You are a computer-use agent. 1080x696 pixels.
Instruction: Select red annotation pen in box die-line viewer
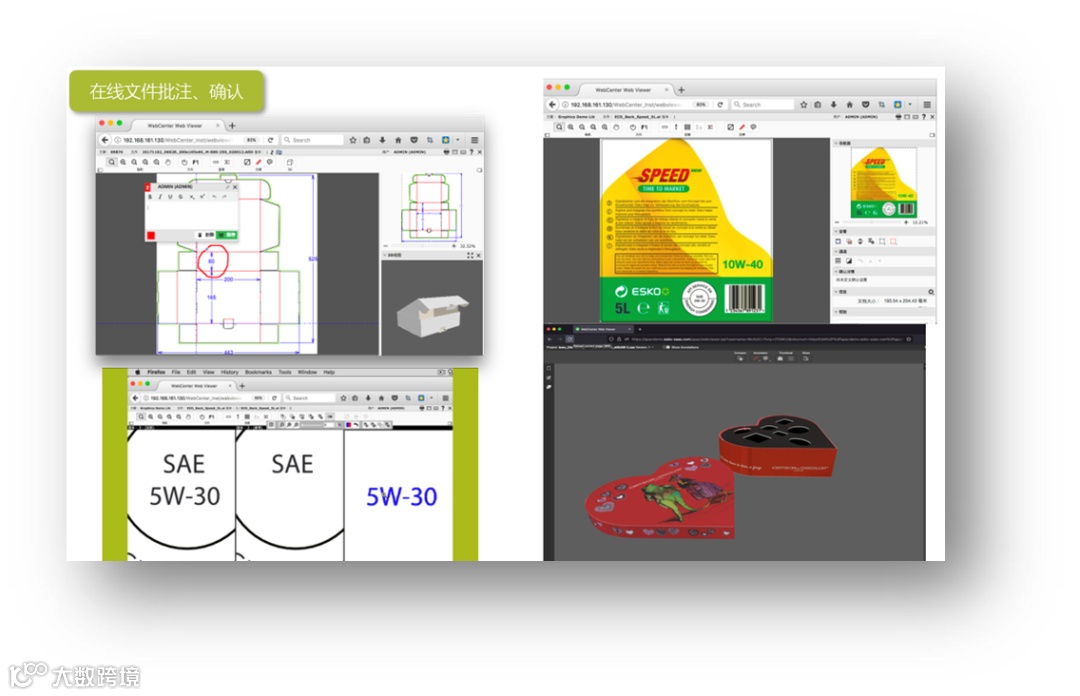tap(258, 162)
